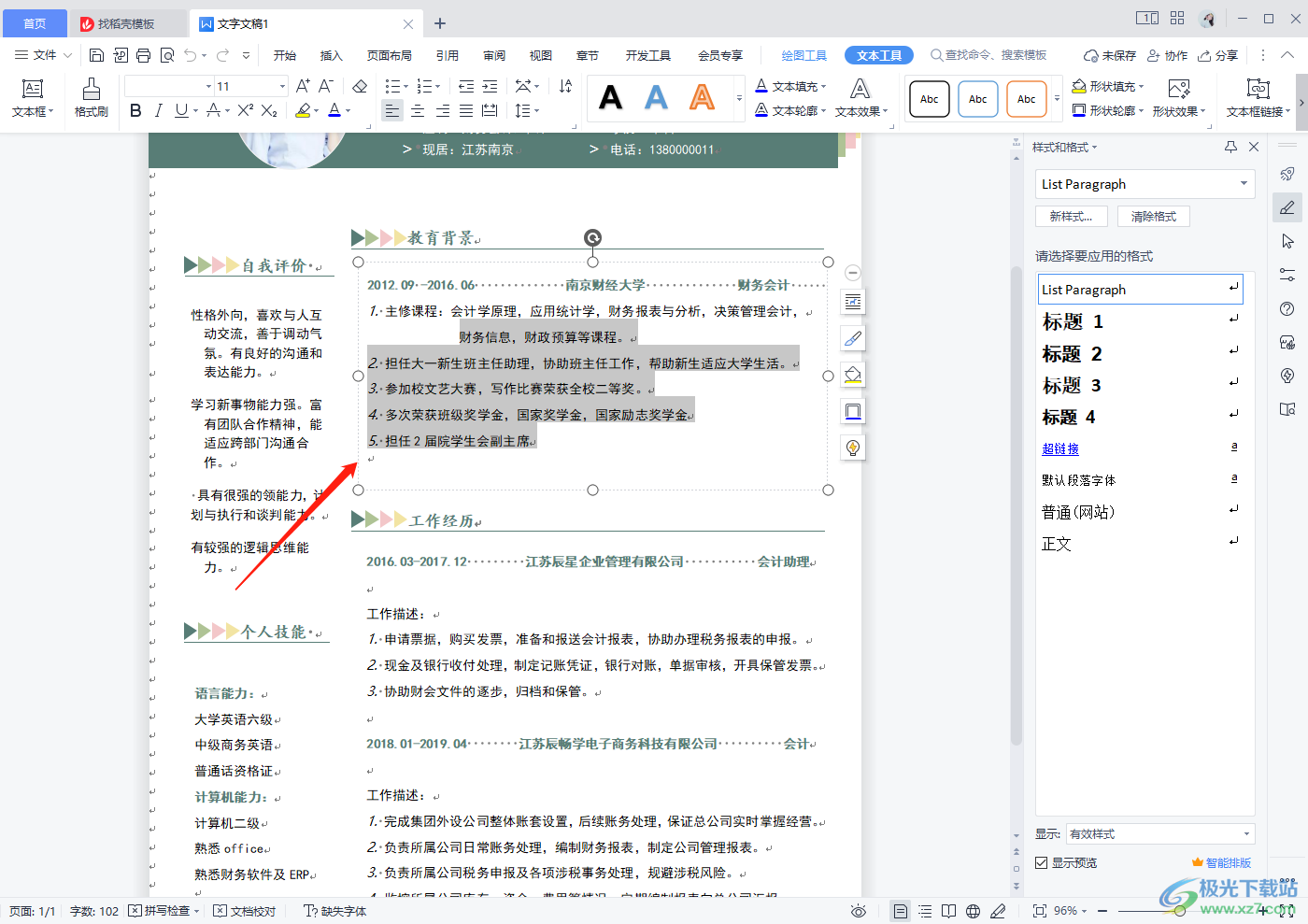Toggle the styles pen icon in right sidebar
The width and height of the screenshot is (1308, 924).
pyautogui.click(x=1287, y=207)
